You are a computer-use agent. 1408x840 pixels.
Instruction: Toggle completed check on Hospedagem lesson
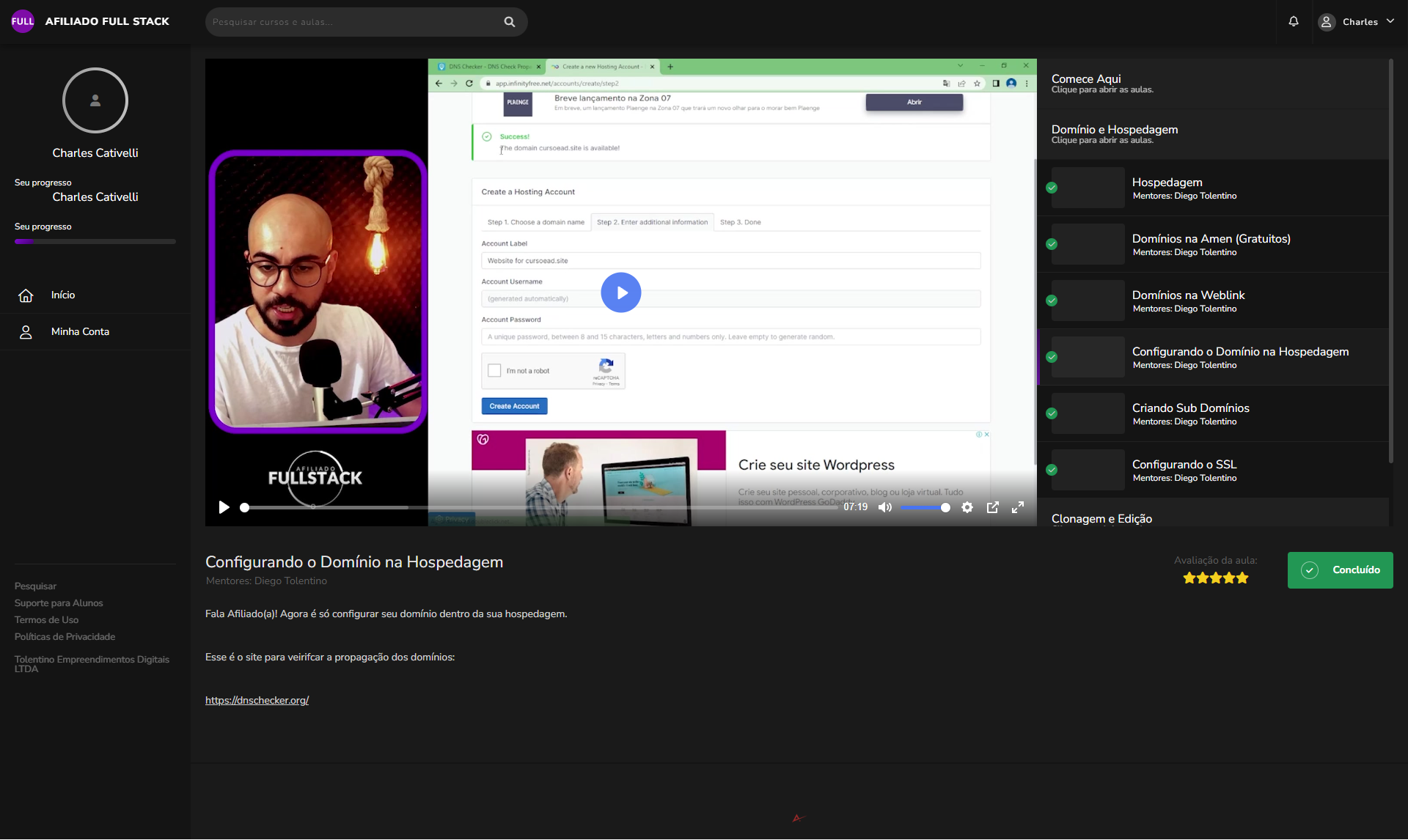[x=1052, y=188]
